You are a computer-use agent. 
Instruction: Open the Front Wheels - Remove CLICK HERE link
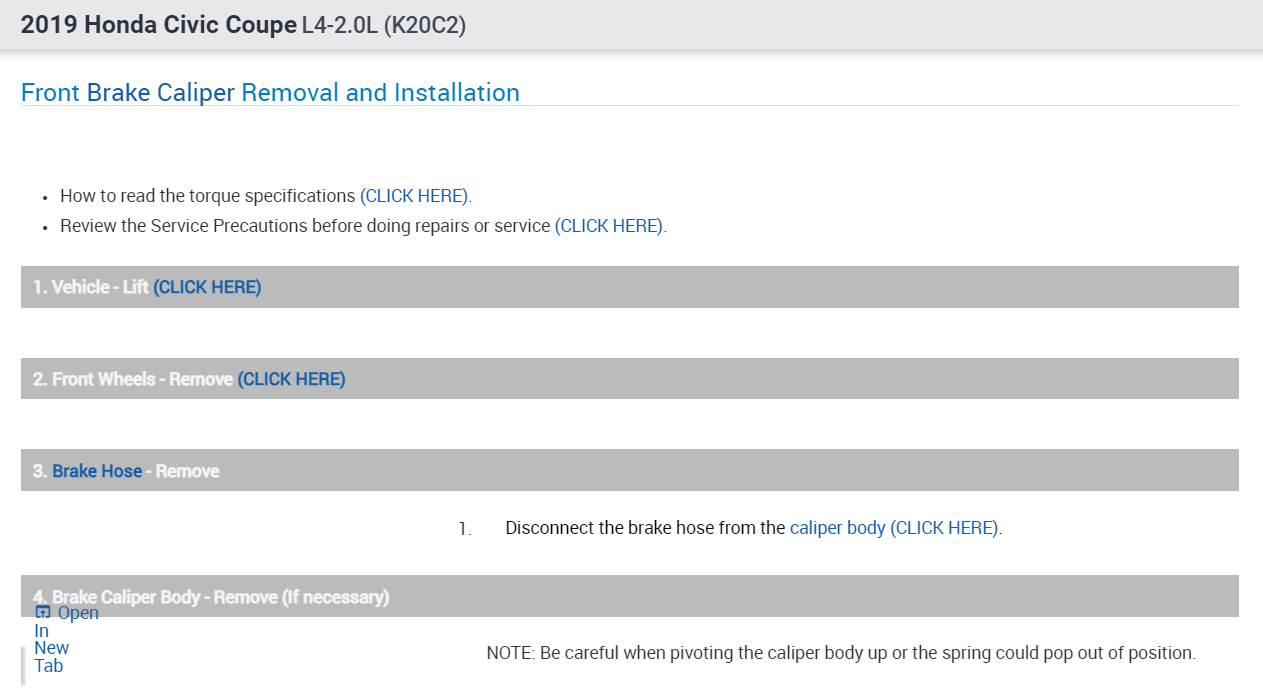[291, 379]
